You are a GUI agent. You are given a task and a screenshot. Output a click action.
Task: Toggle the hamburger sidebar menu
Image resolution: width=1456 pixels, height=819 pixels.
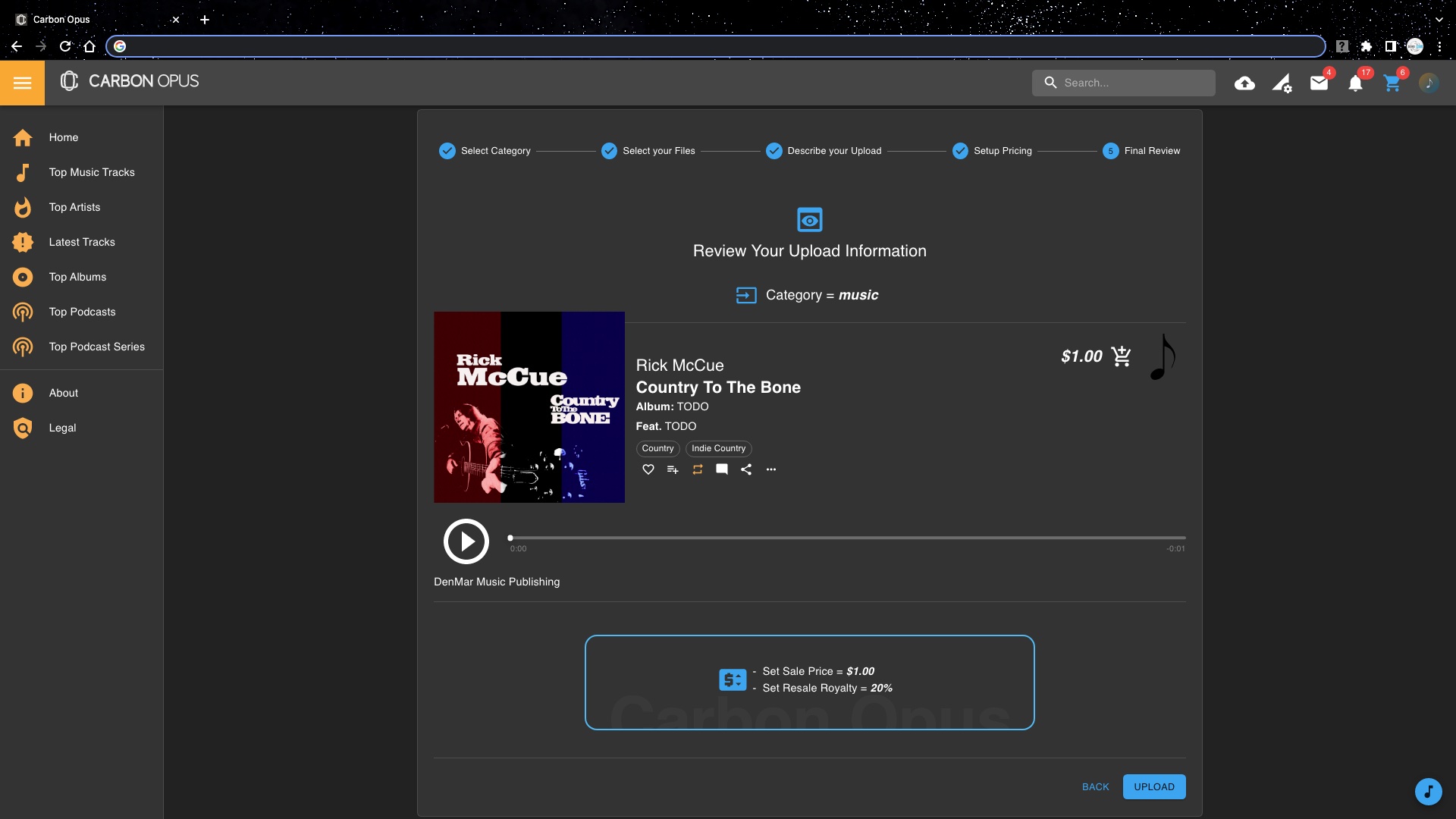point(22,83)
